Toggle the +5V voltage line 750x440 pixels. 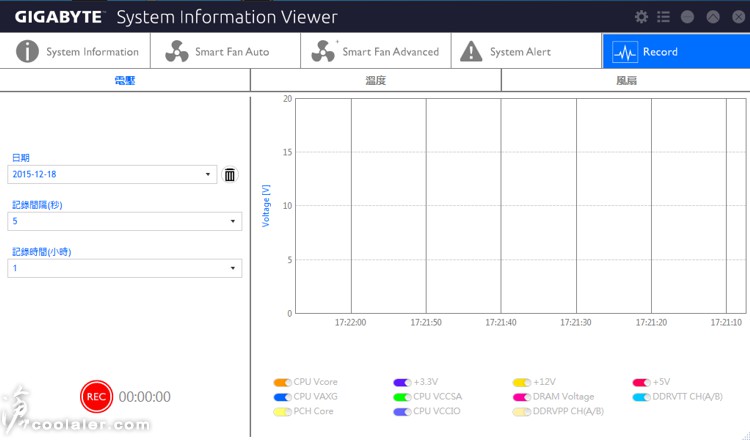[x=641, y=382]
